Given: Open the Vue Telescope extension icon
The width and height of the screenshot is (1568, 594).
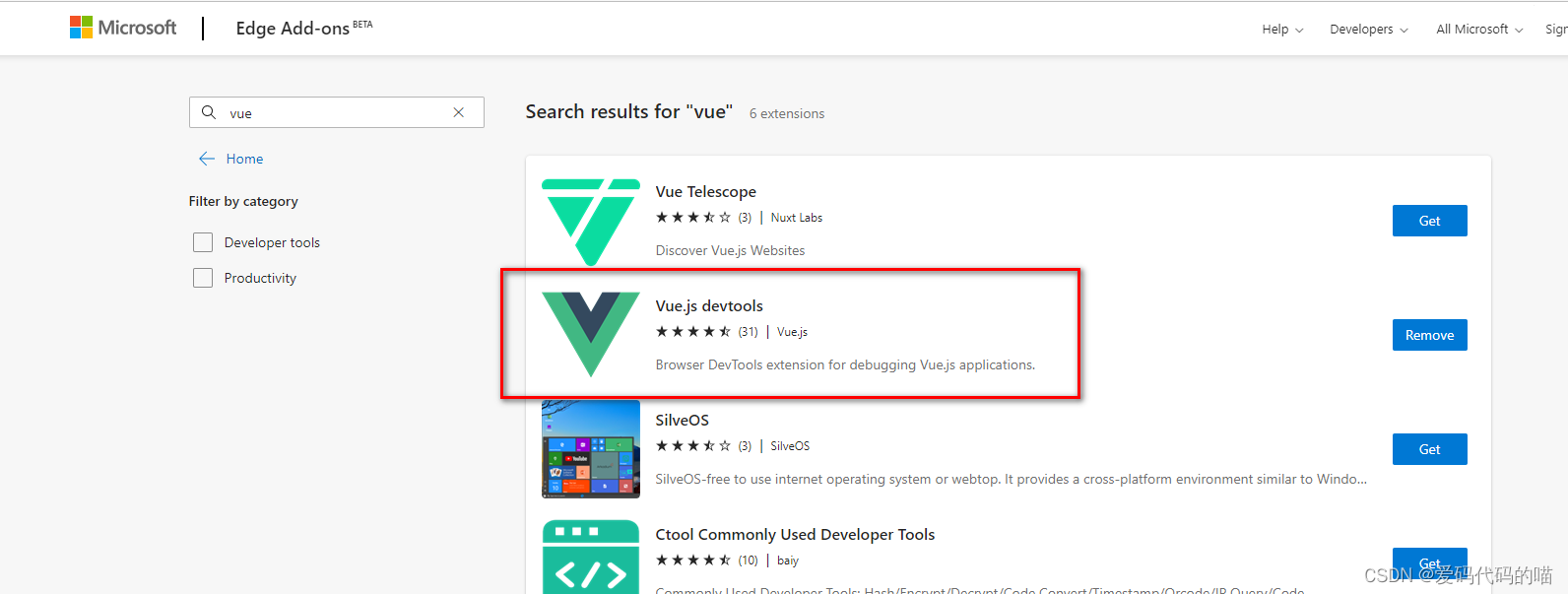Looking at the screenshot, I should point(591,222).
